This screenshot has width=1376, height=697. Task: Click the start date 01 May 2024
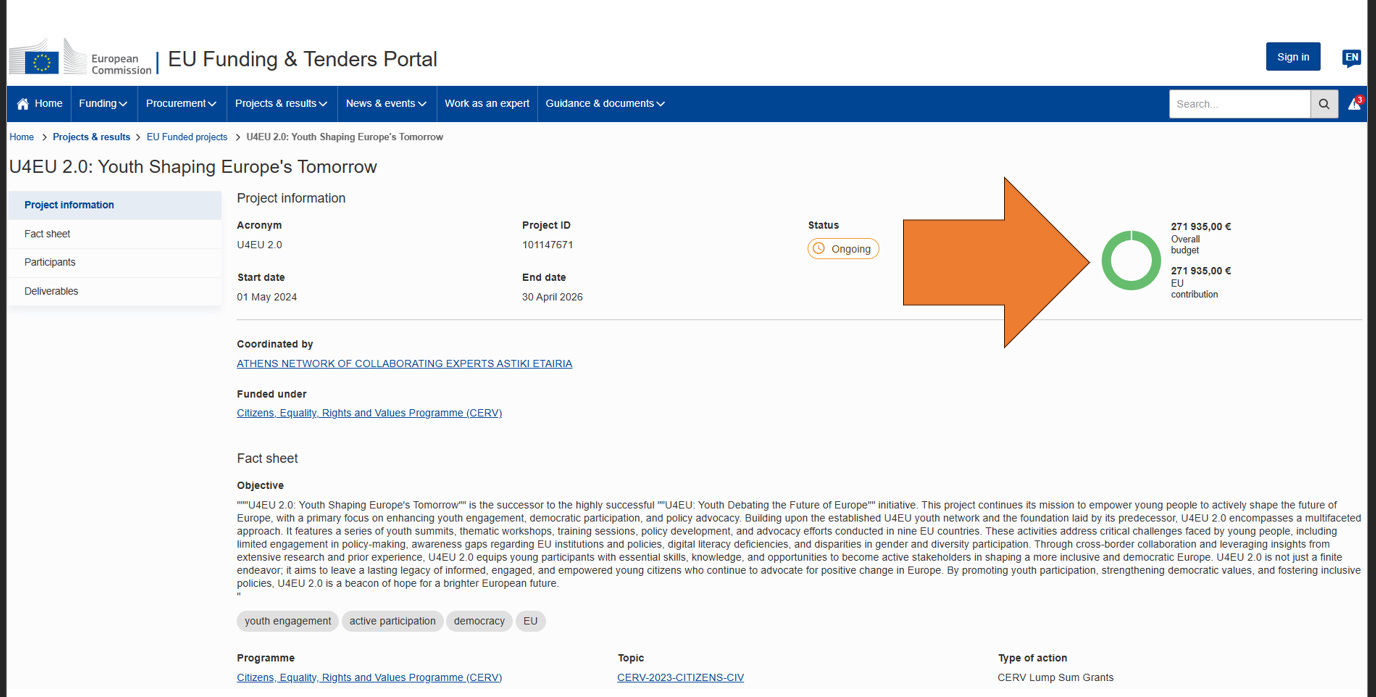(267, 297)
